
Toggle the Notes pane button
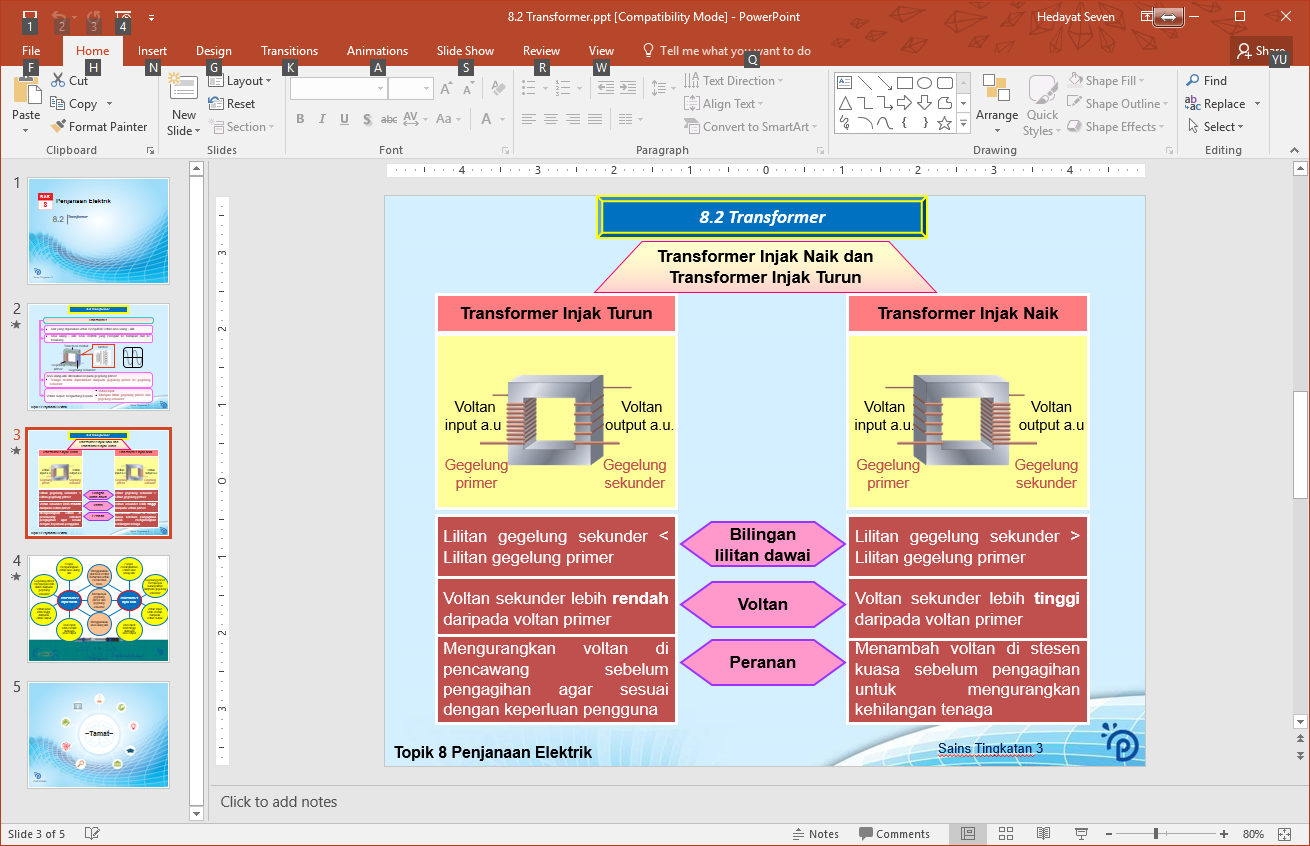815,834
